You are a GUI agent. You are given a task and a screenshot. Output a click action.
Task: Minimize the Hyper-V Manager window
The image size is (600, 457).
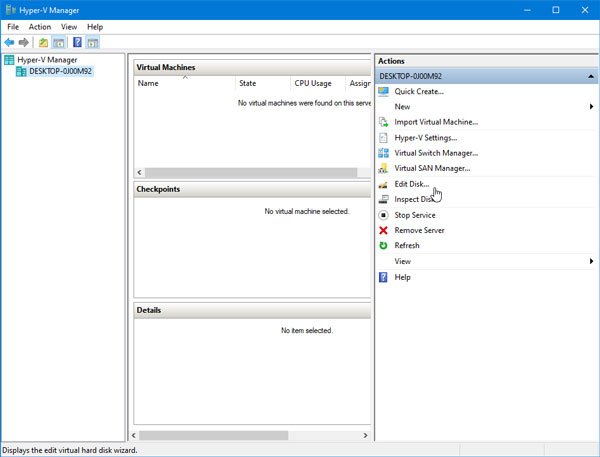point(527,10)
